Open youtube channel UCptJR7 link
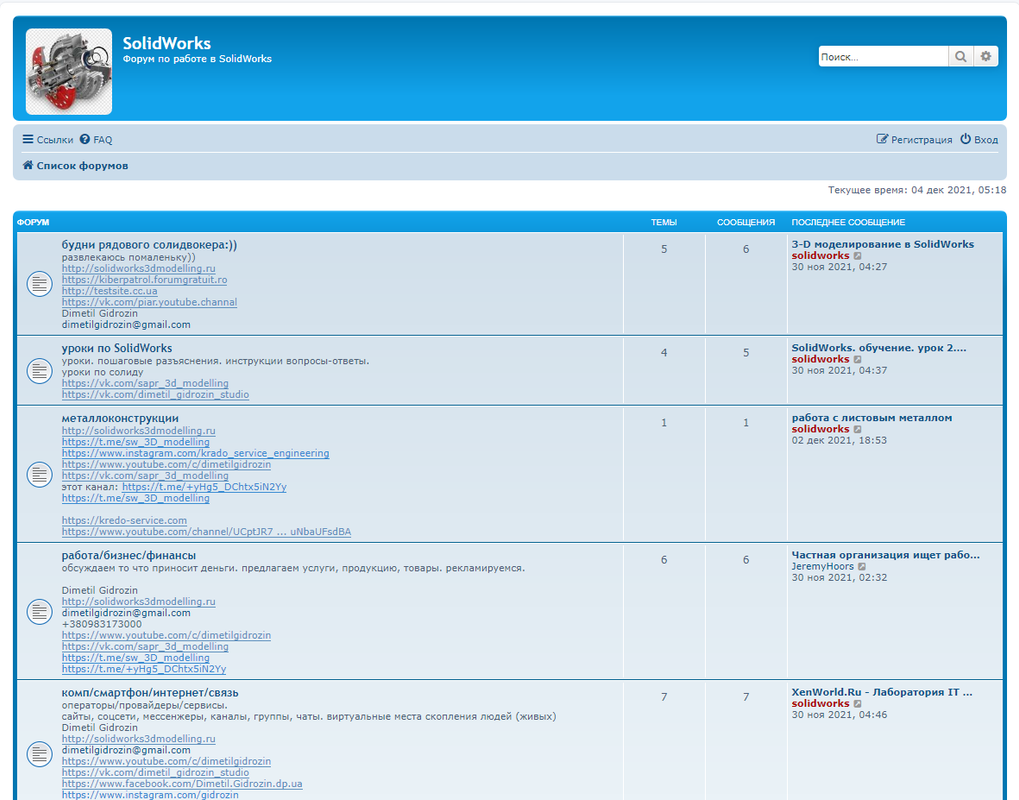Screen dimensions: 1019x800 206,532
